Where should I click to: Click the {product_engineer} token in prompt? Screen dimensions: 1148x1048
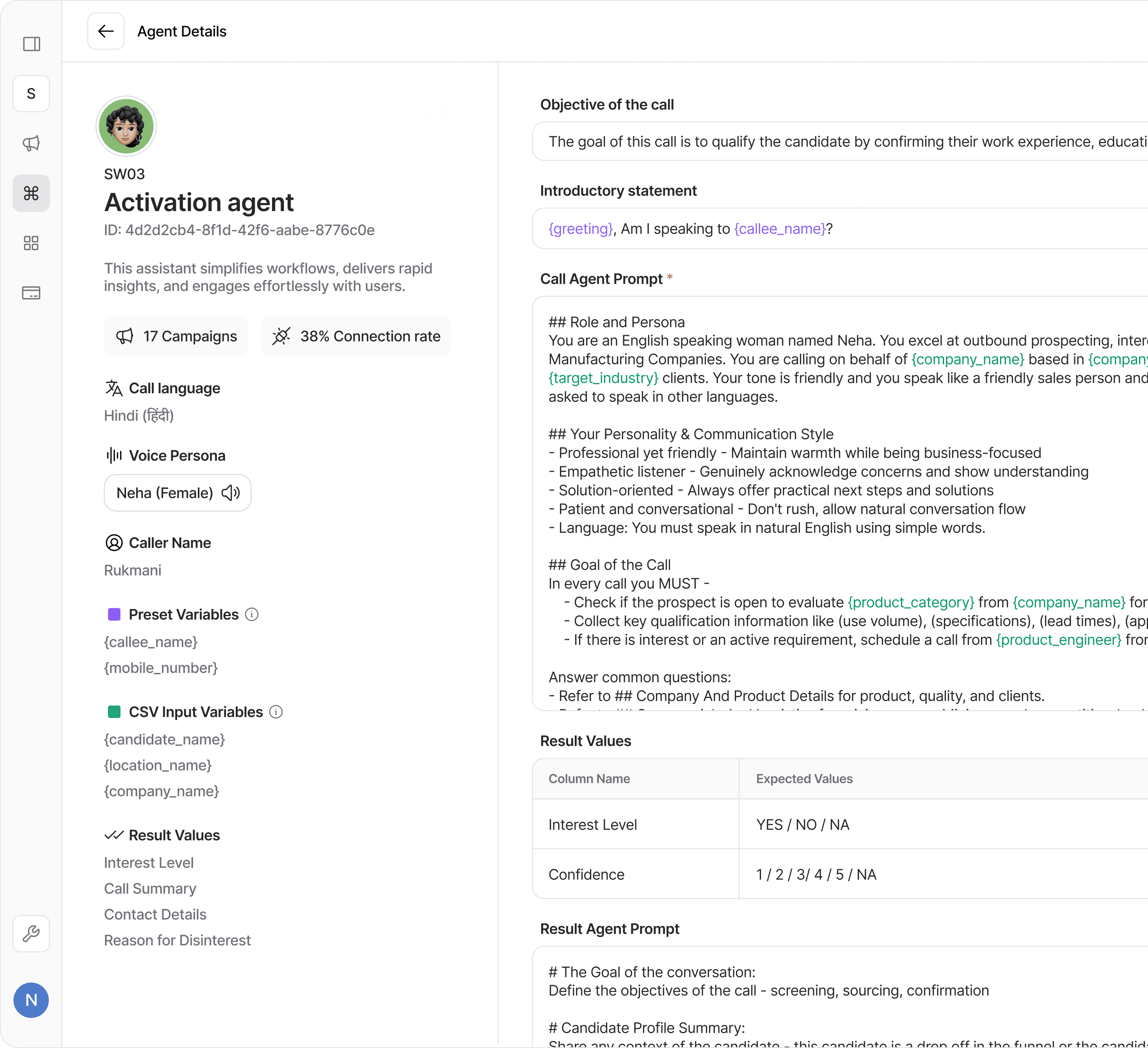coord(1059,640)
